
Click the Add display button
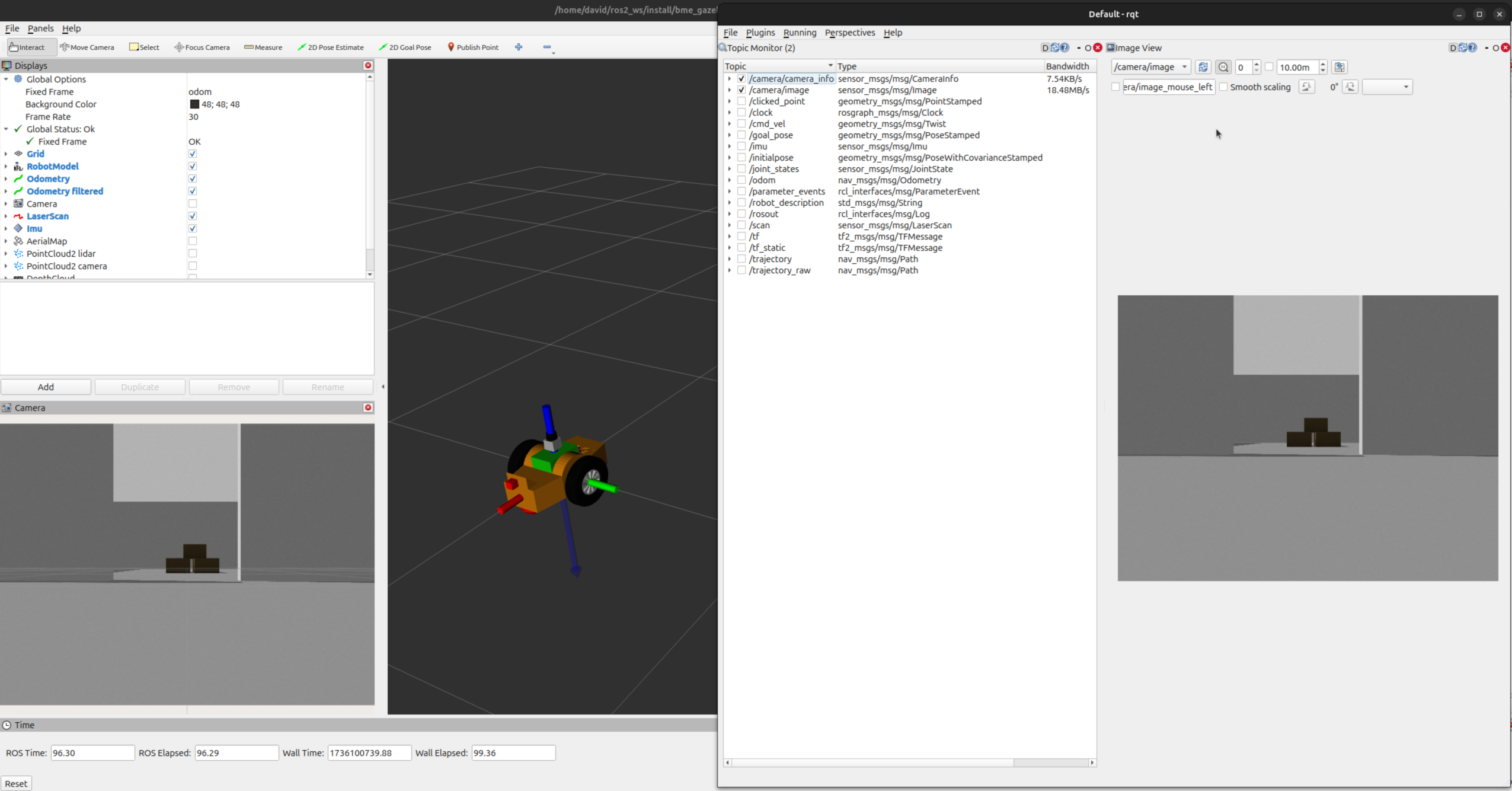coord(46,387)
